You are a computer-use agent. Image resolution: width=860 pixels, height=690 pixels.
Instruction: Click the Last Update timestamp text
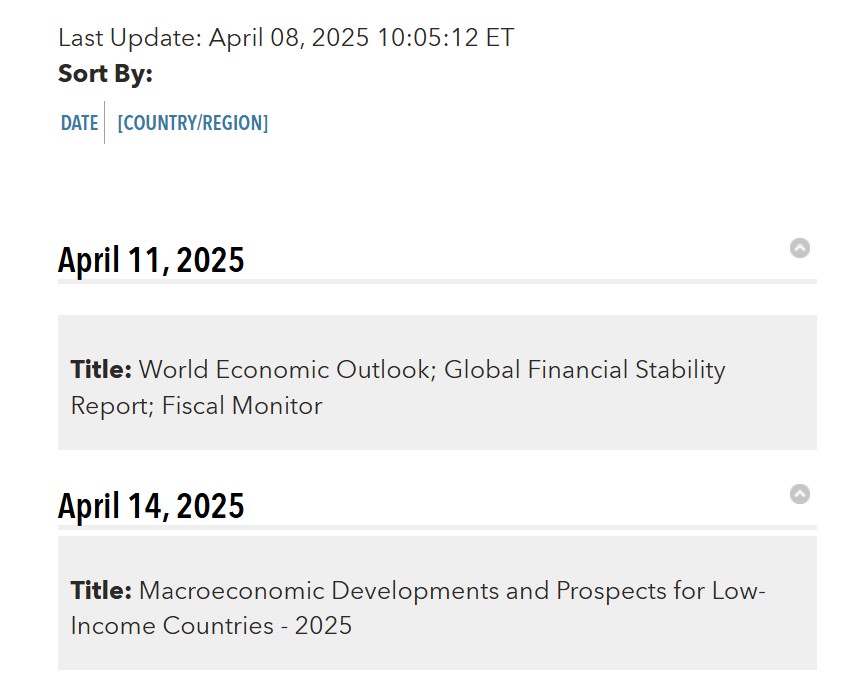pyautogui.click(x=286, y=38)
